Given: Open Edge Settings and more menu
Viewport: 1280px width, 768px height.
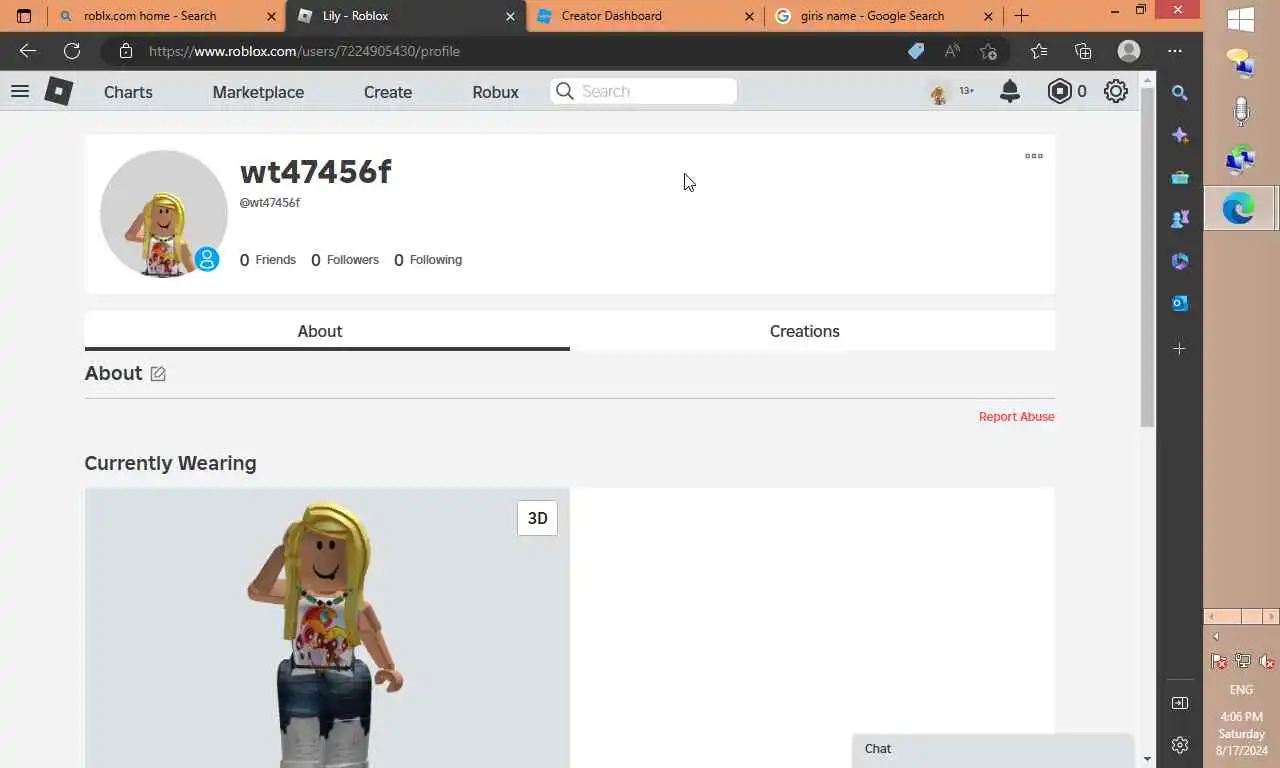Looking at the screenshot, I should 1175,51.
